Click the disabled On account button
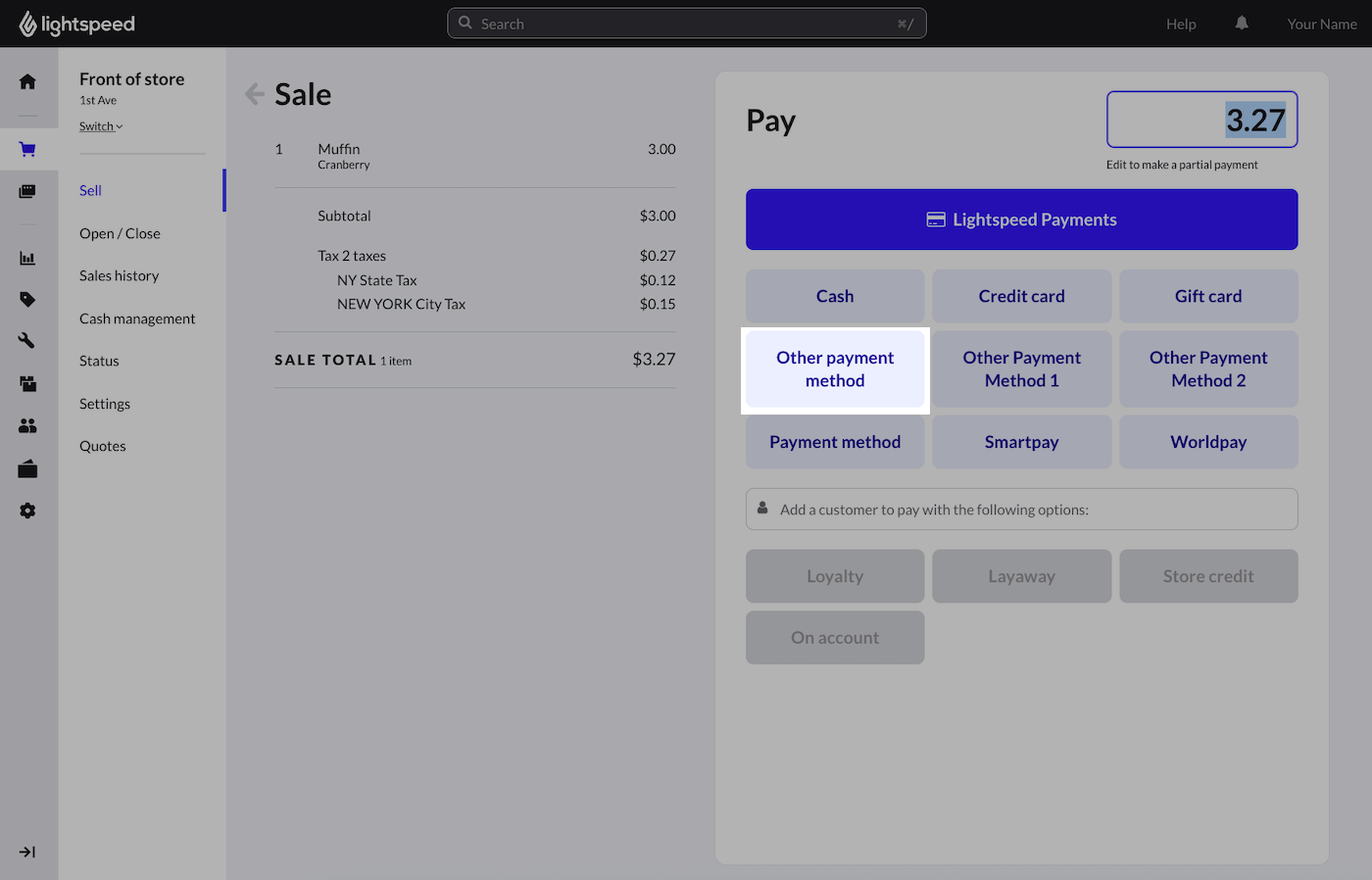1372x880 pixels. tap(835, 638)
